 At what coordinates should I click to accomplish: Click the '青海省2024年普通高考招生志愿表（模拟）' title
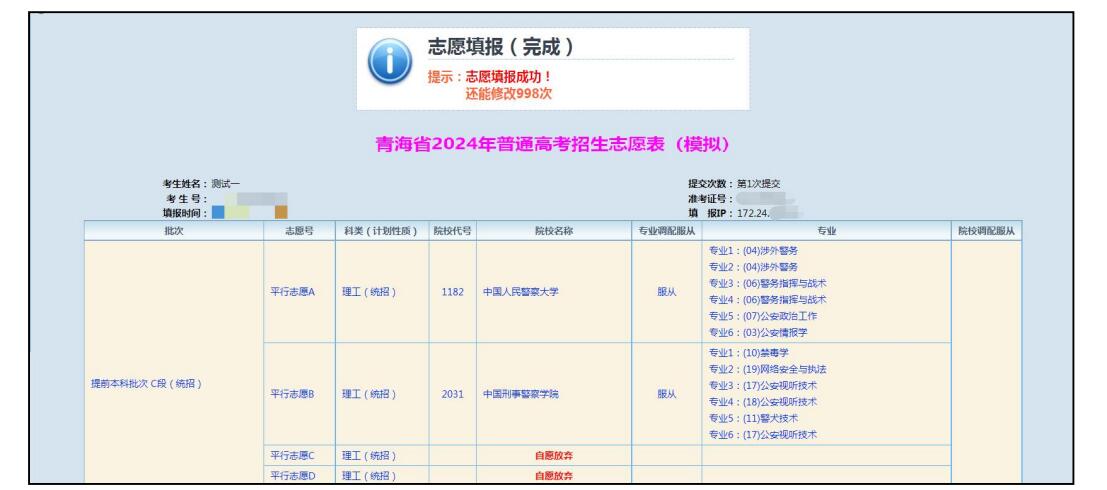click(x=553, y=144)
